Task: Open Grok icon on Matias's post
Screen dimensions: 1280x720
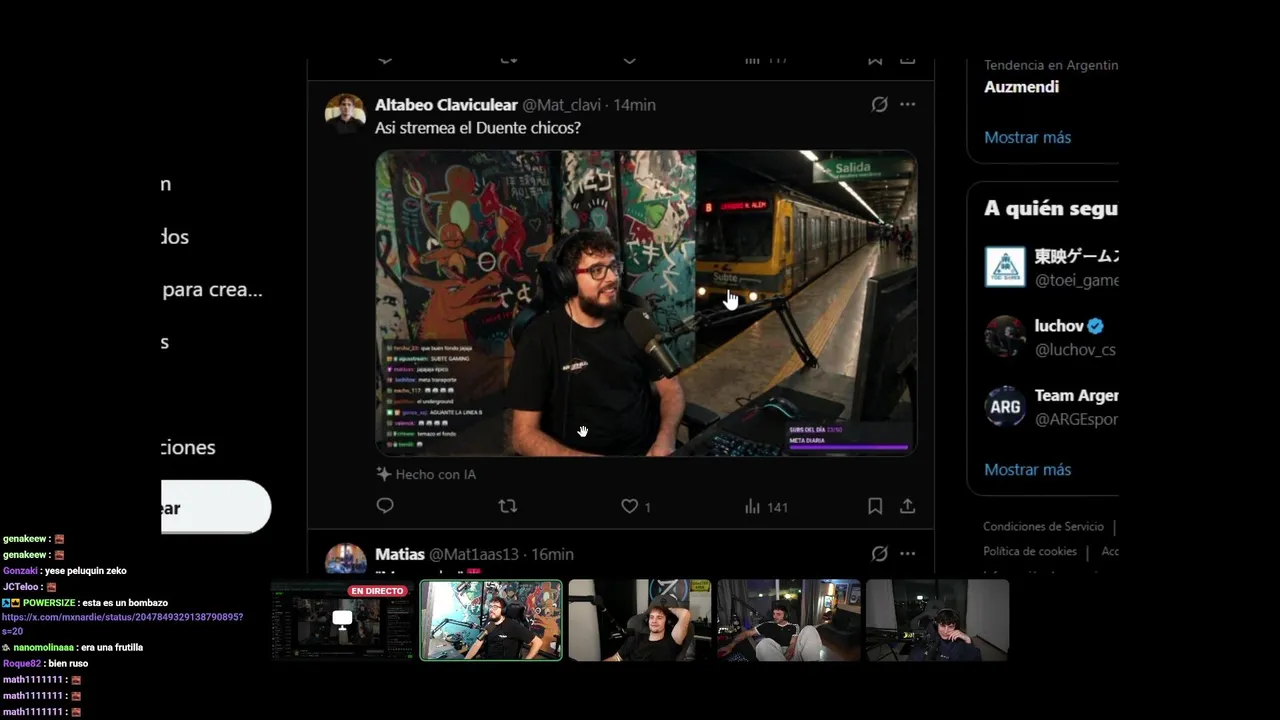Action: (x=879, y=553)
